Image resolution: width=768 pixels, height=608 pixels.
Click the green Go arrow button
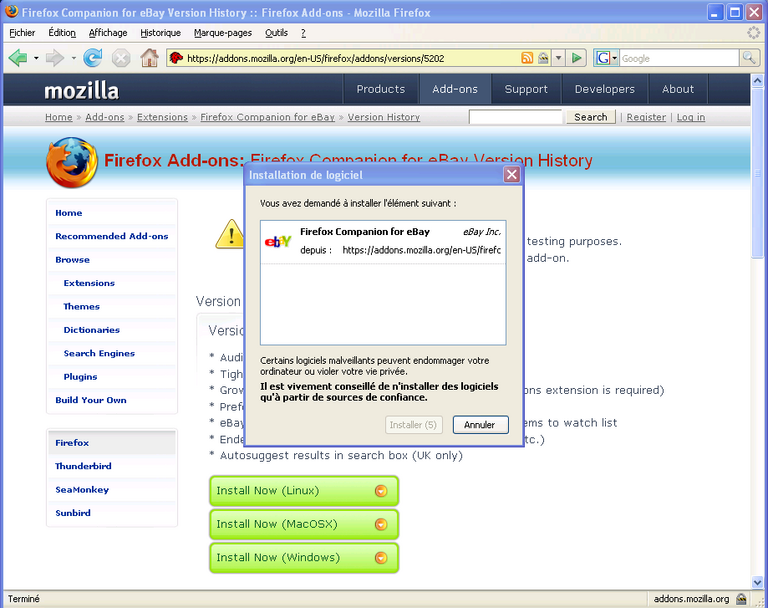[x=576, y=58]
